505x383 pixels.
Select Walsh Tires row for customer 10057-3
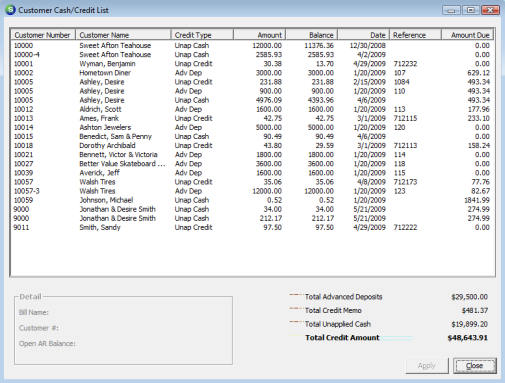252,191
